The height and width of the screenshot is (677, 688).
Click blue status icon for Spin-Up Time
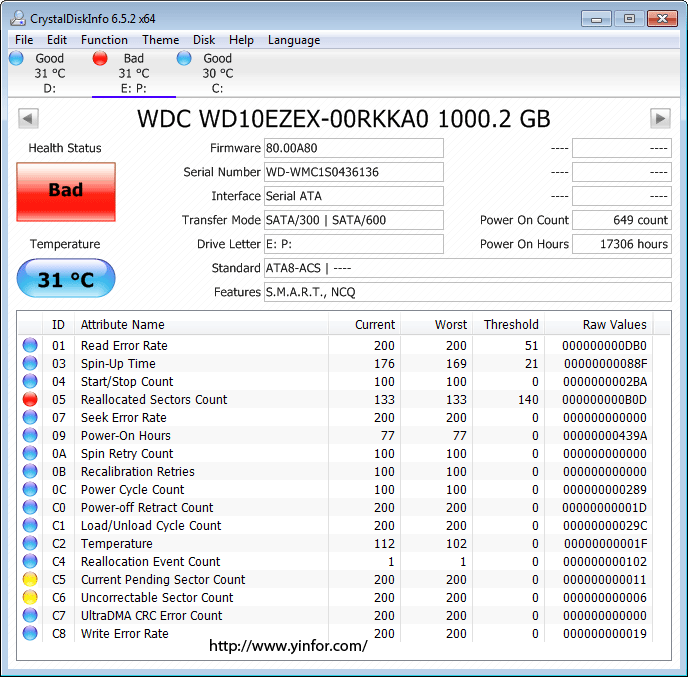(x=30, y=363)
